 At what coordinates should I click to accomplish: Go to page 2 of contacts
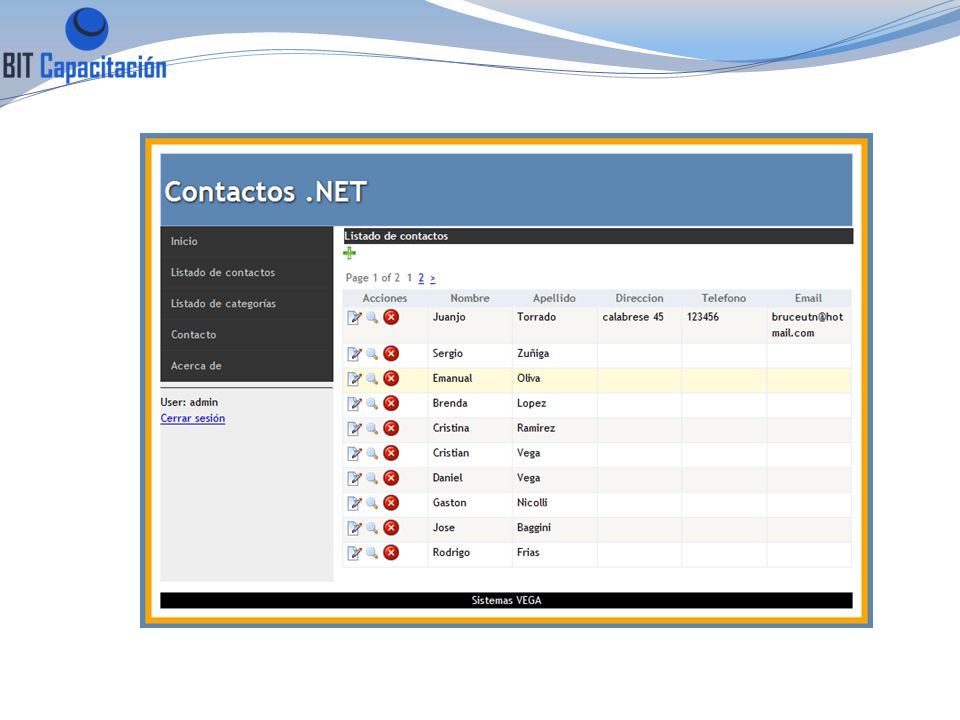point(421,278)
